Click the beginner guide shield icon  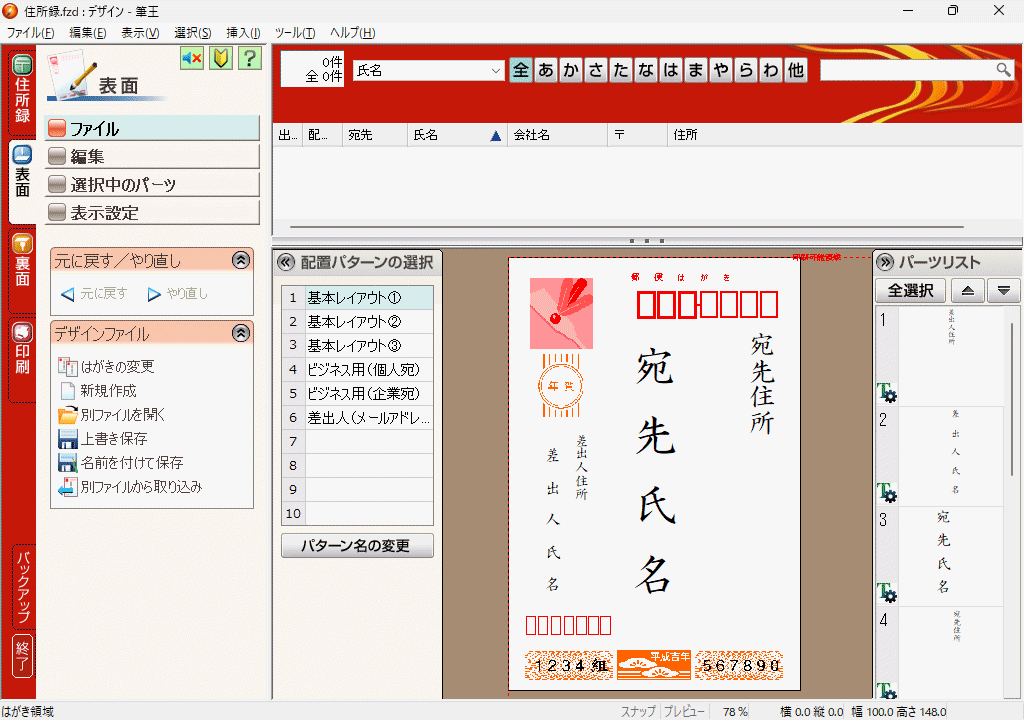(x=221, y=59)
